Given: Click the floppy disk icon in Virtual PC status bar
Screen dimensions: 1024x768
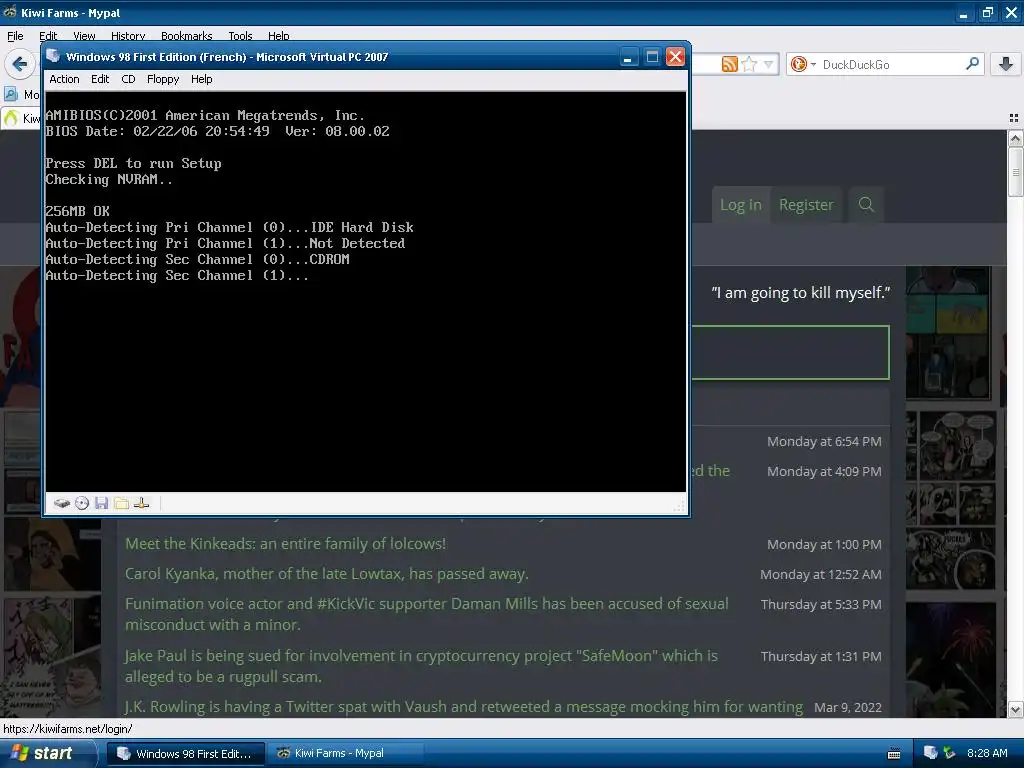Looking at the screenshot, I should pos(101,503).
